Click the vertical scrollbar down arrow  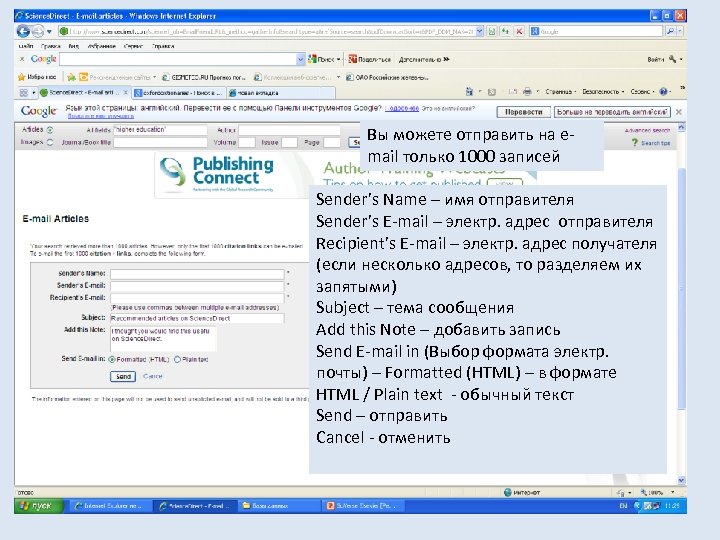coord(681,480)
